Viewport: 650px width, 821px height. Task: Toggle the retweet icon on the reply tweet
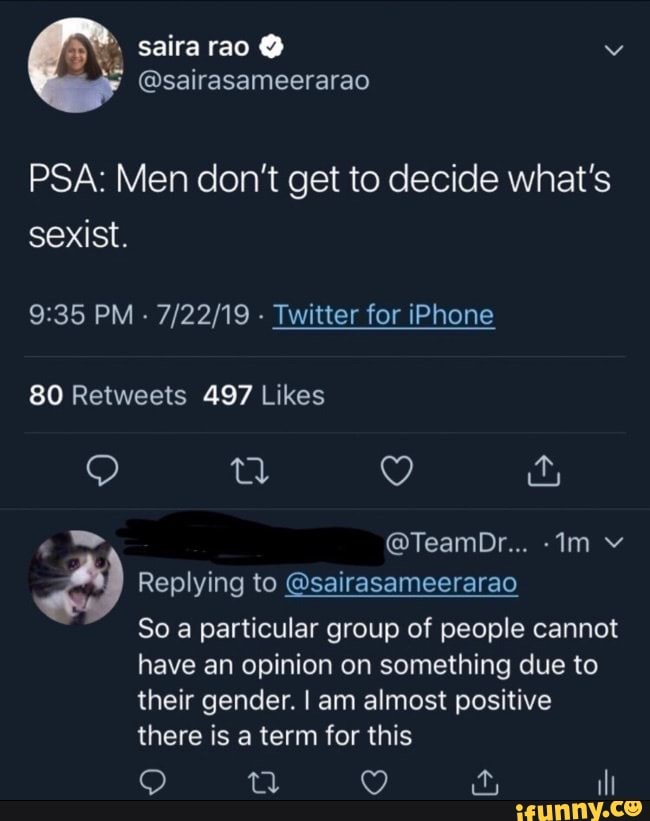[262, 783]
